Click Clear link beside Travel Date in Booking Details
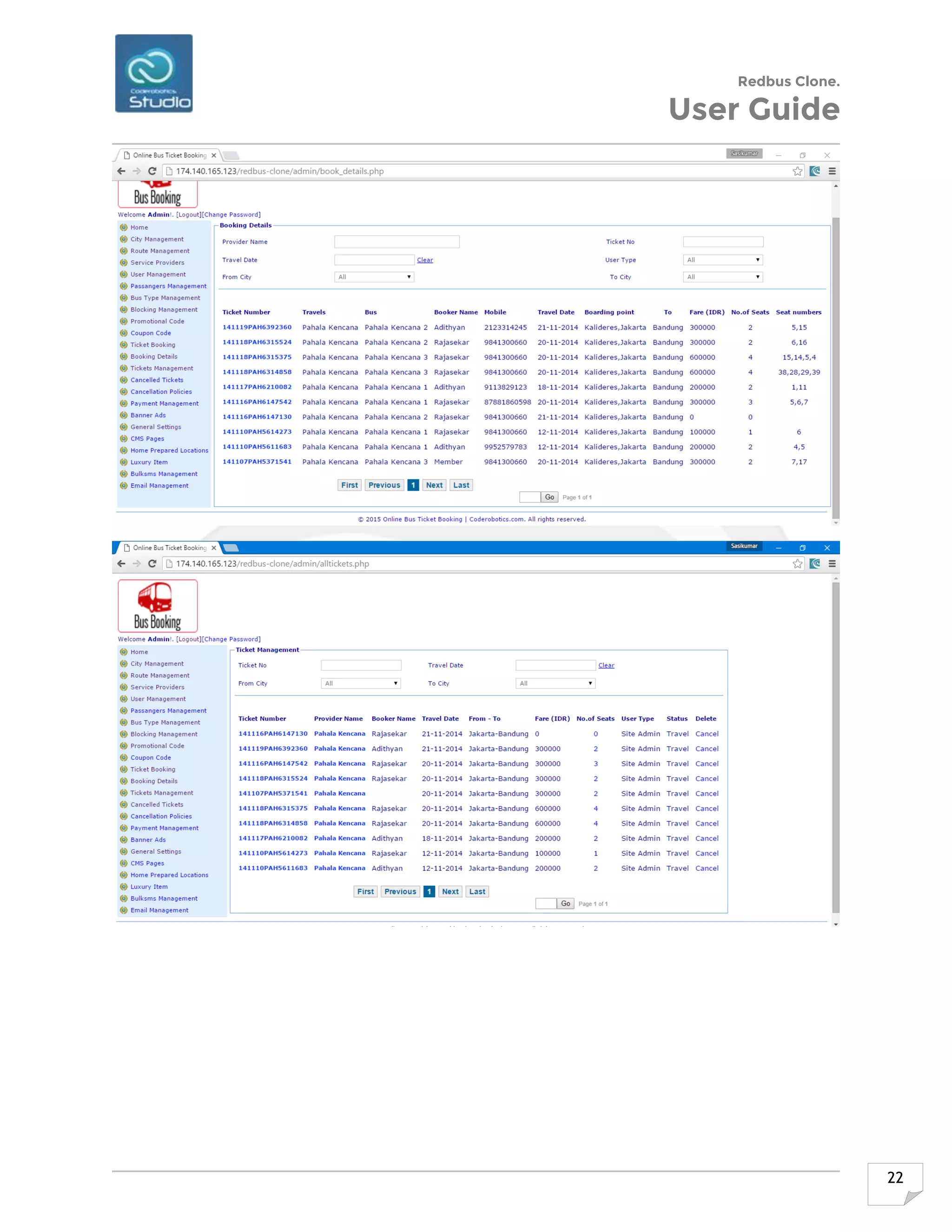The image size is (952, 1232). (425, 260)
